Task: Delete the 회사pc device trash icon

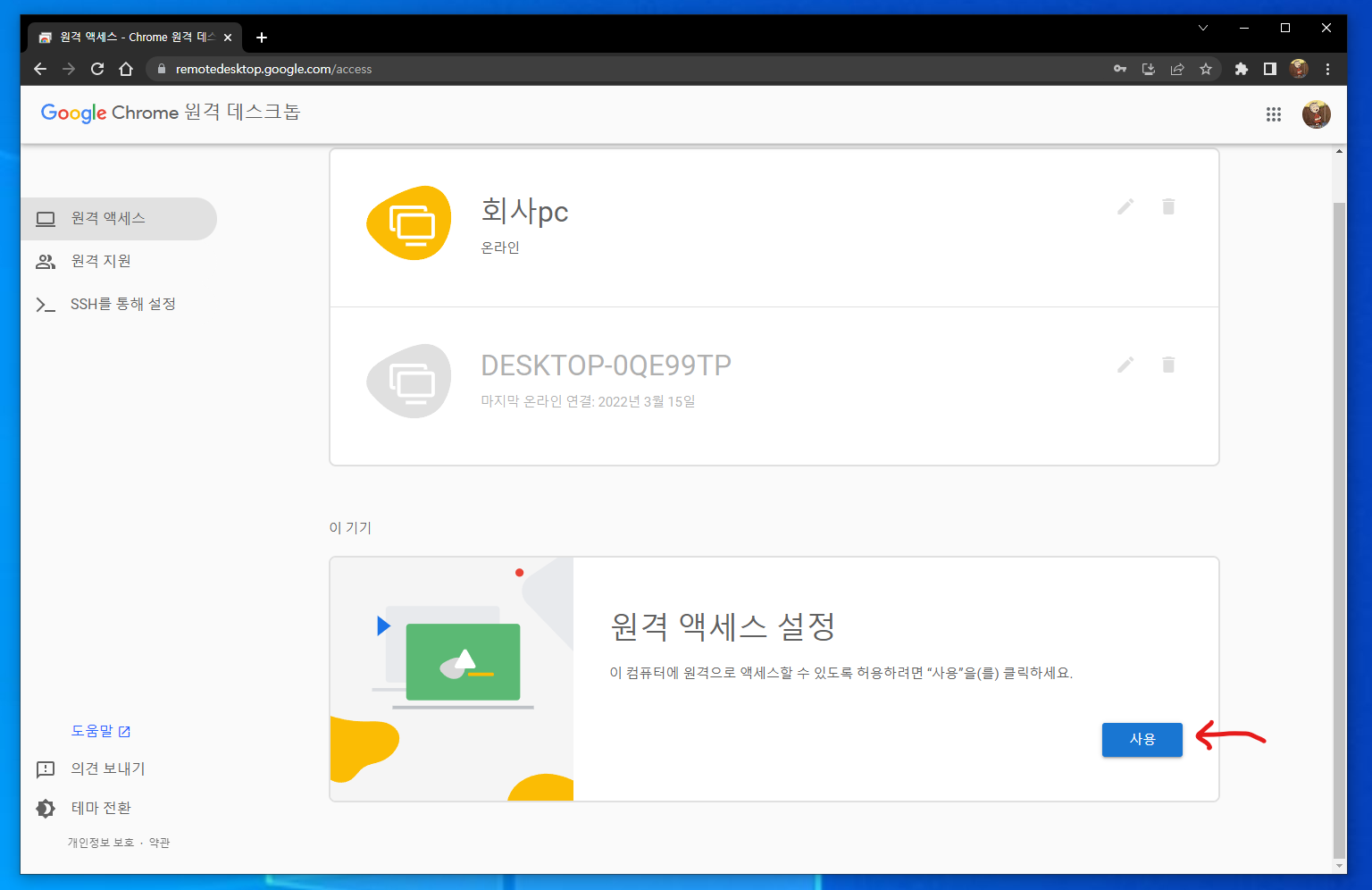Action: [x=1168, y=206]
